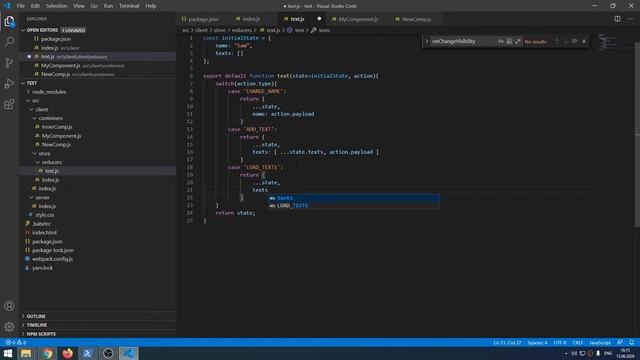
Task: Open Firefox from taskbar
Action: [67, 353]
